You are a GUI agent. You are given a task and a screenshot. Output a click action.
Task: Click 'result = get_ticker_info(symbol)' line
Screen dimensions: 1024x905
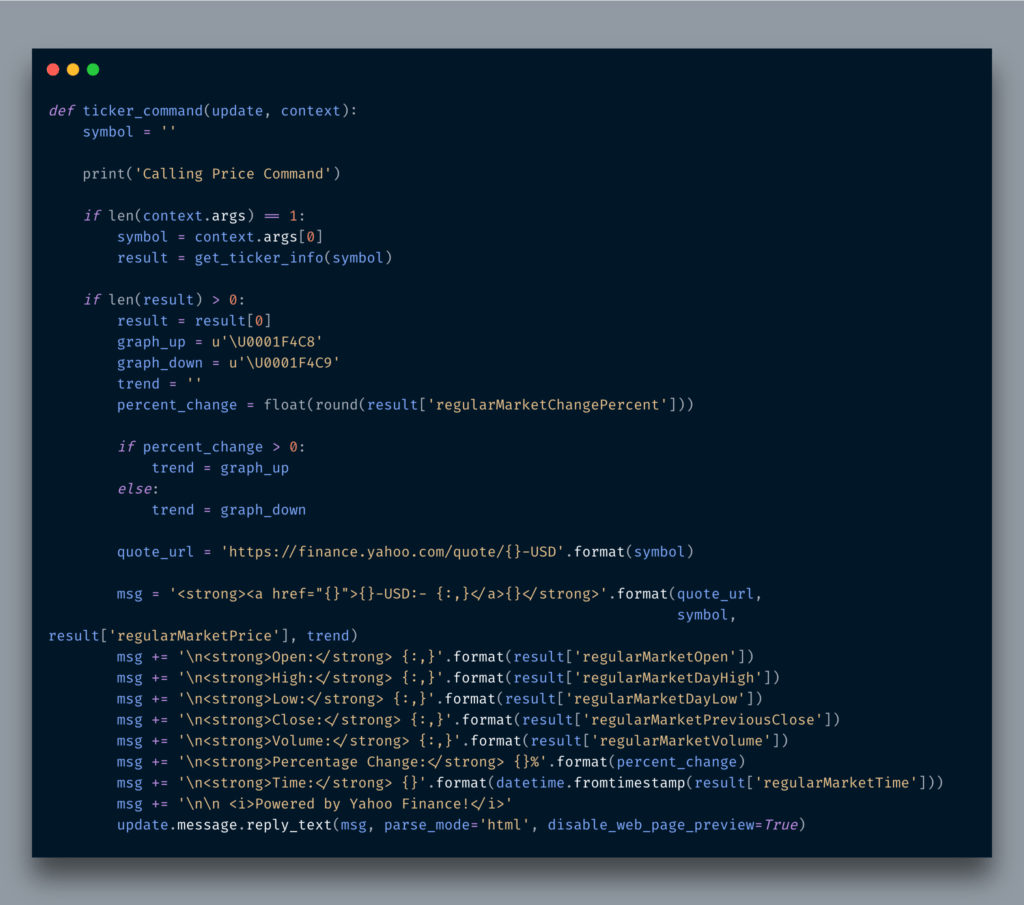pos(255,257)
